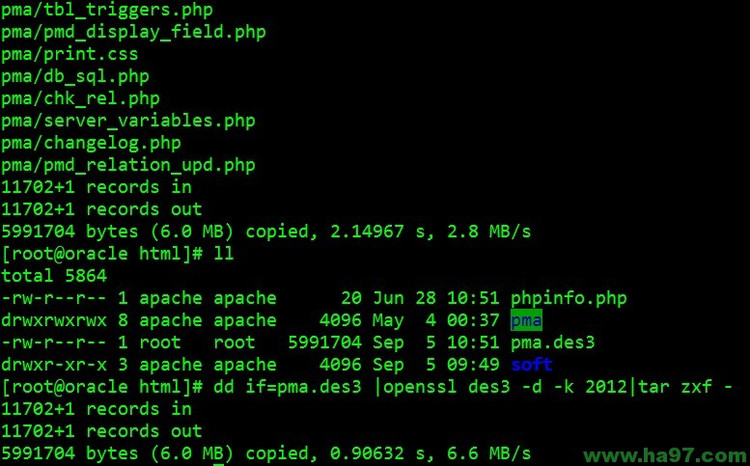
Task: Click the blue soft directory name
Action: click(x=531, y=364)
